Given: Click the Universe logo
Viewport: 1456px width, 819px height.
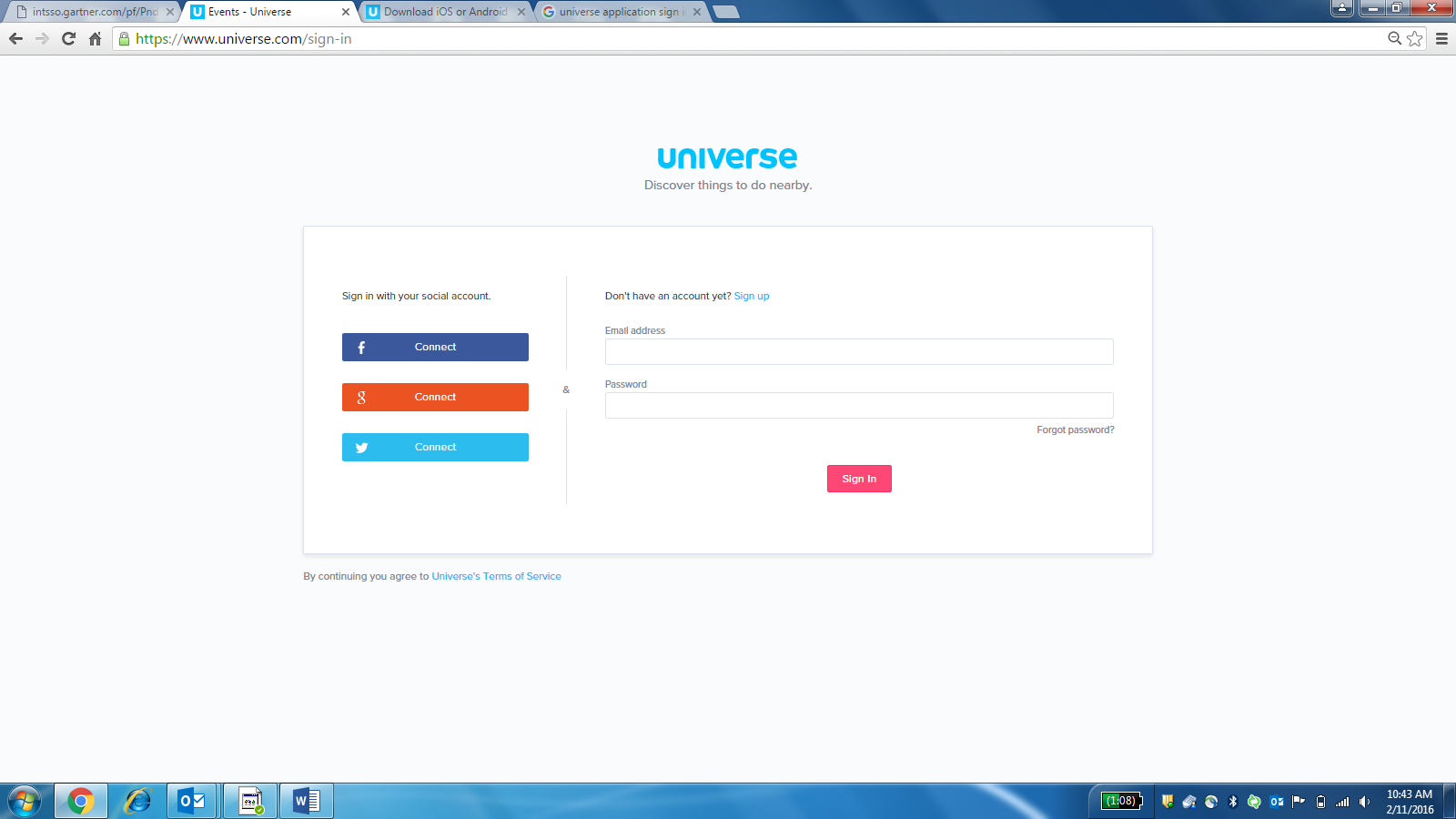Looking at the screenshot, I should pos(727,157).
